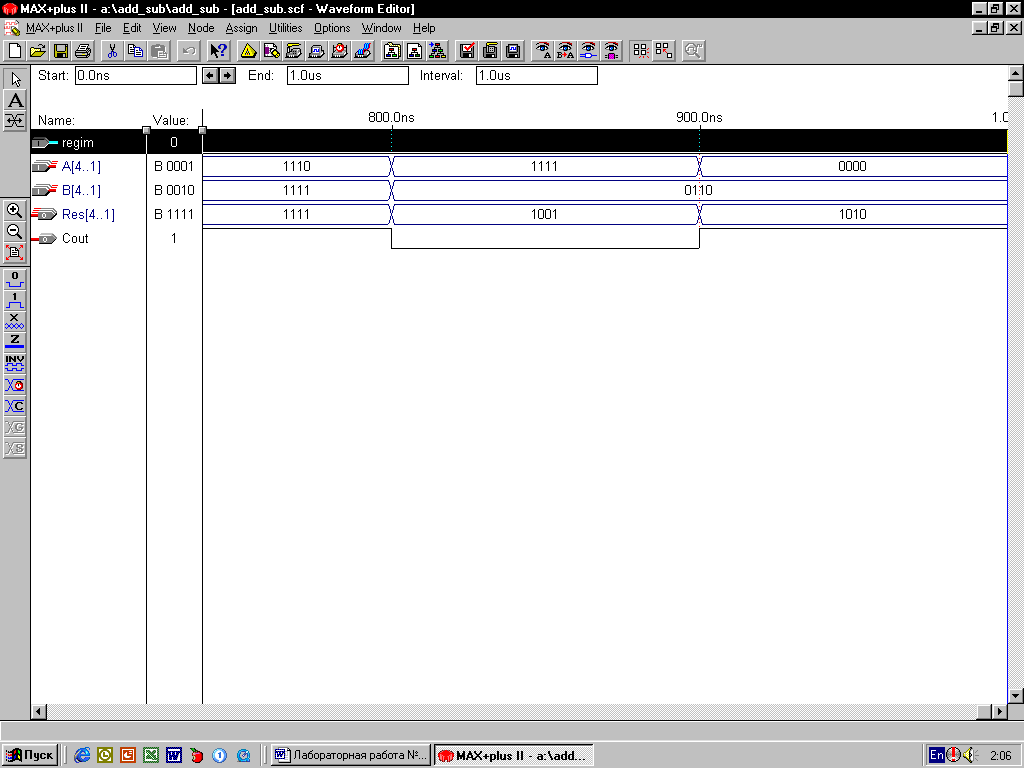Screen dimensions: 1024x768
Task: Click the 900.0ns time marker
Action: click(699, 118)
